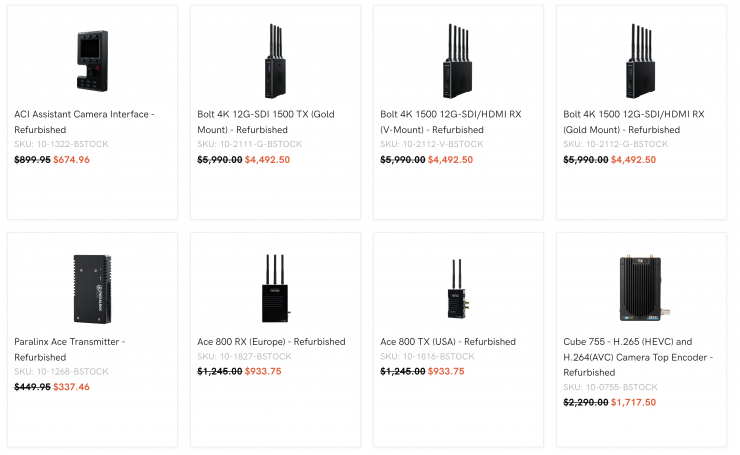The width and height of the screenshot is (740, 455).
Task: Open the Cube 755 encoder product image
Action: 641,286
